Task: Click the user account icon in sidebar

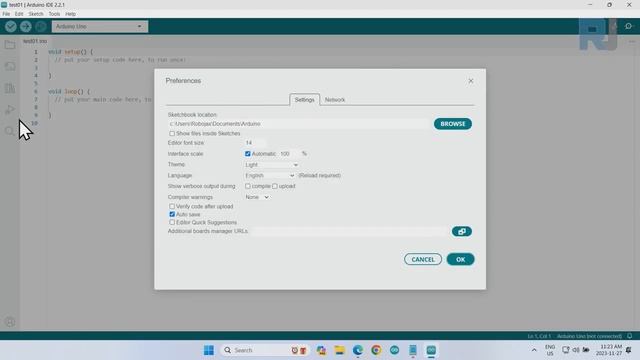Action: coord(10,322)
